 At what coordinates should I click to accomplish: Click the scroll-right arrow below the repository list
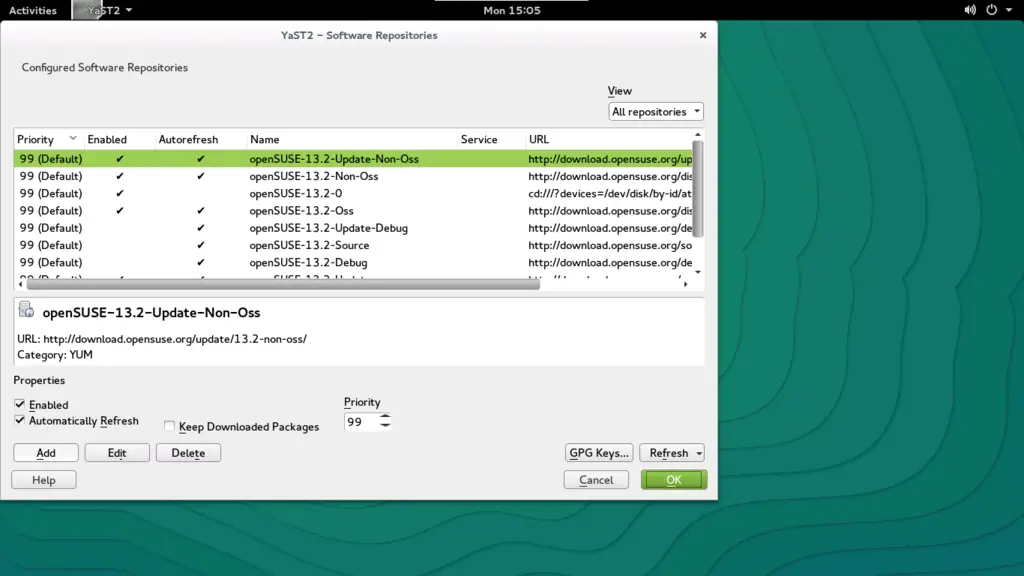(685, 284)
